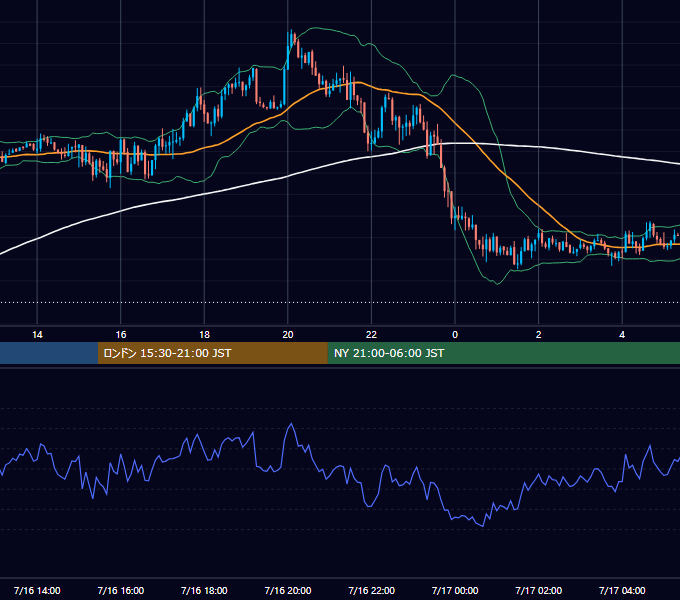Viewport: 680px width, 600px height.
Task: Click the 14 hour label on price chart axis
Action: click(37, 335)
